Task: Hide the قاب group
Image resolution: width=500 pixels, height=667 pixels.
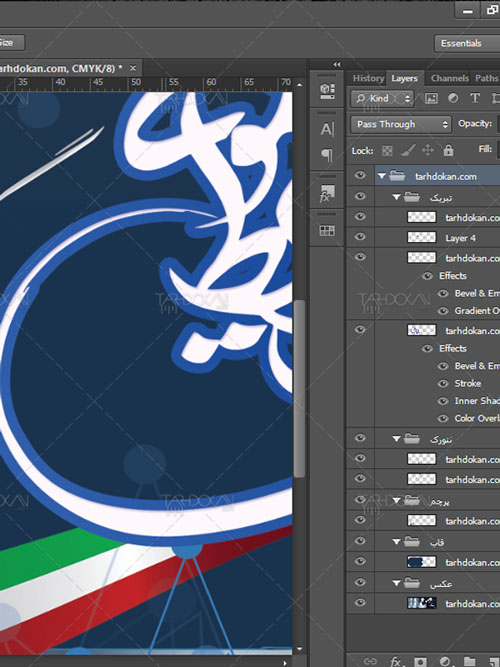Action: [360, 541]
